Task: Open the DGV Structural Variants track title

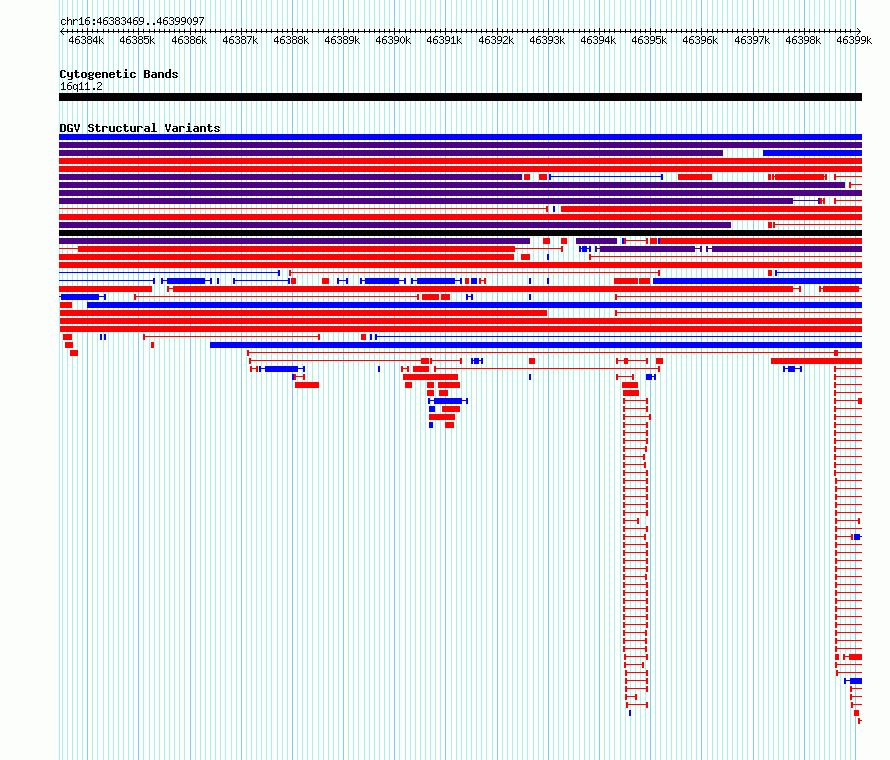Action: point(140,128)
